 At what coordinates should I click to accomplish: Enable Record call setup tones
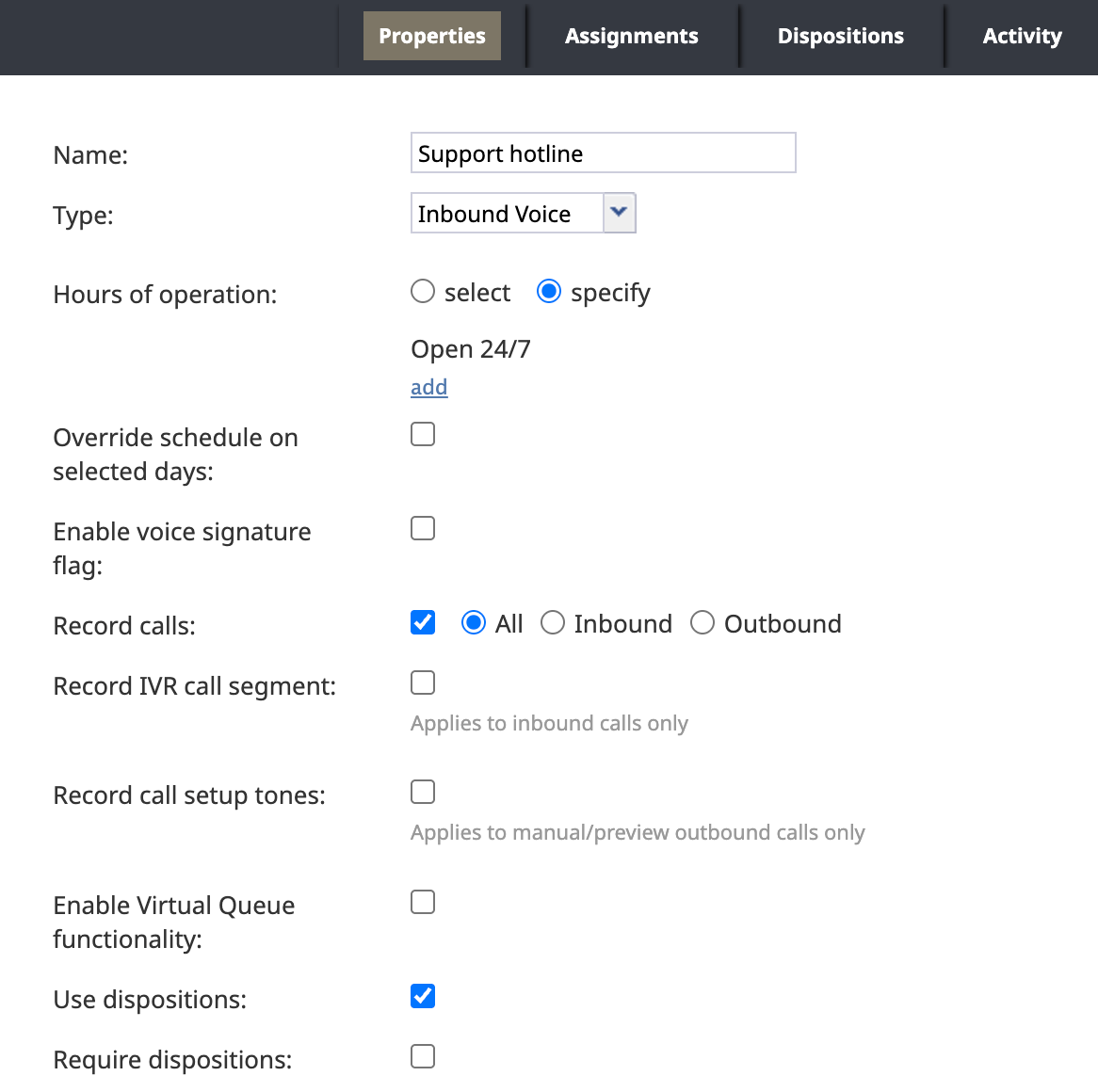point(422,792)
